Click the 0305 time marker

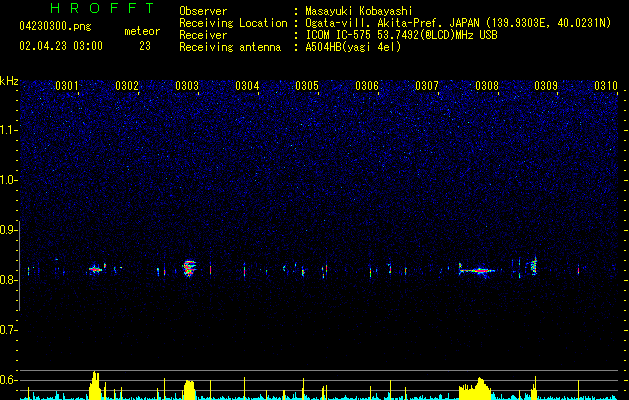coord(307,86)
